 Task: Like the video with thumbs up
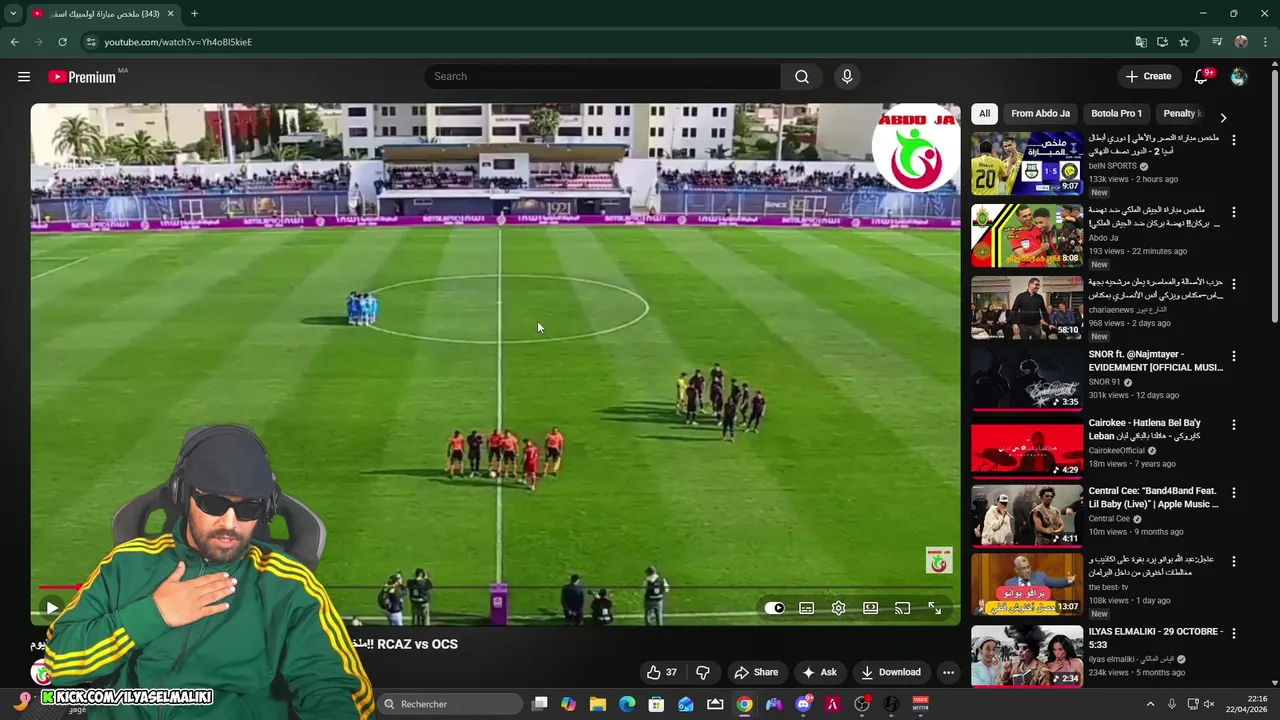point(661,672)
